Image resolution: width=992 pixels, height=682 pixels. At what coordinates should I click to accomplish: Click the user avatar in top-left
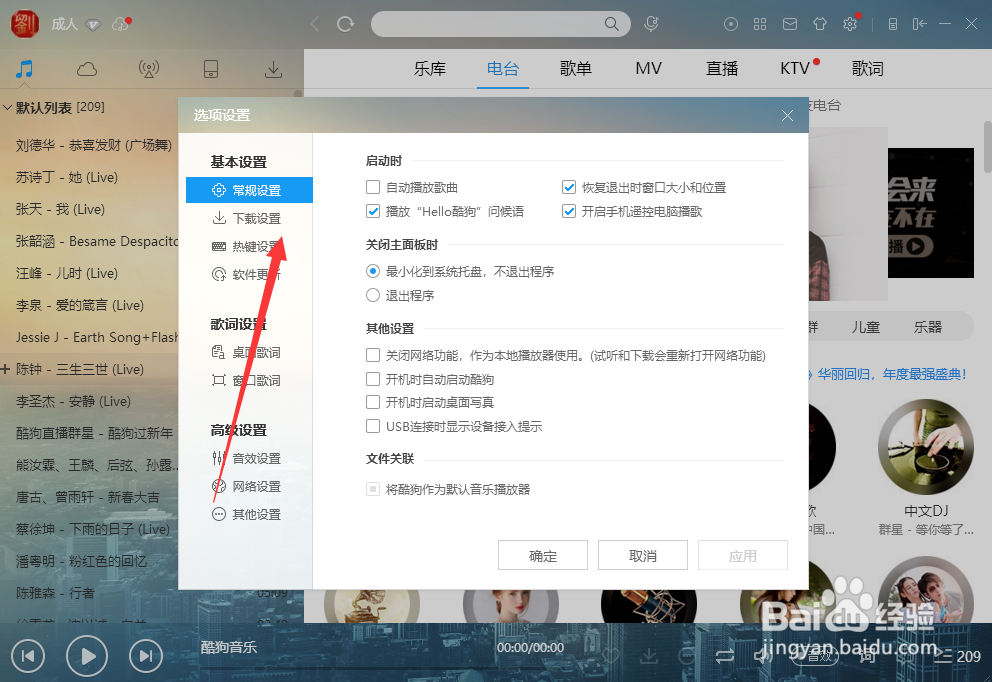[25, 24]
